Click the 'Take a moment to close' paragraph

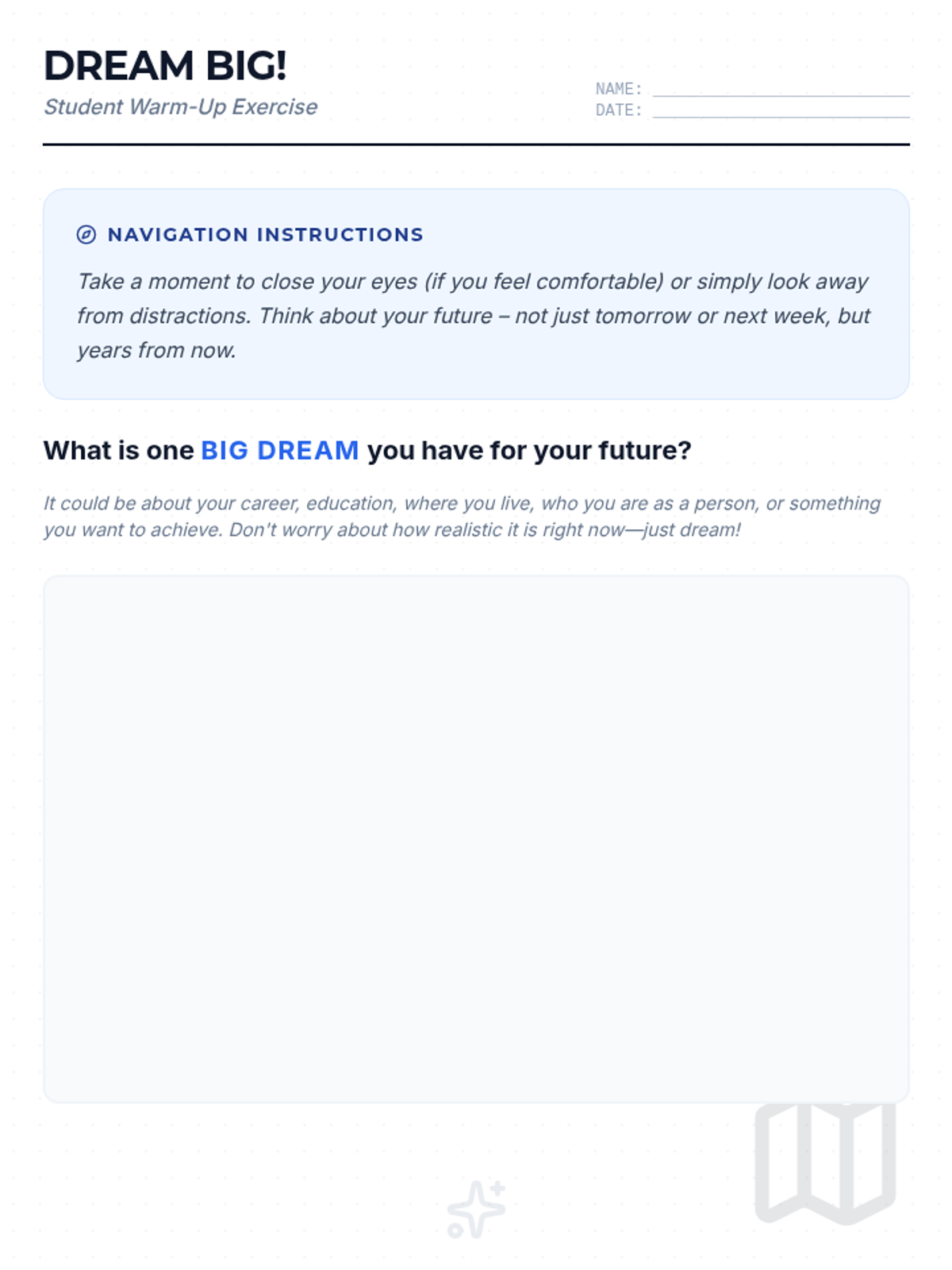click(x=473, y=315)
